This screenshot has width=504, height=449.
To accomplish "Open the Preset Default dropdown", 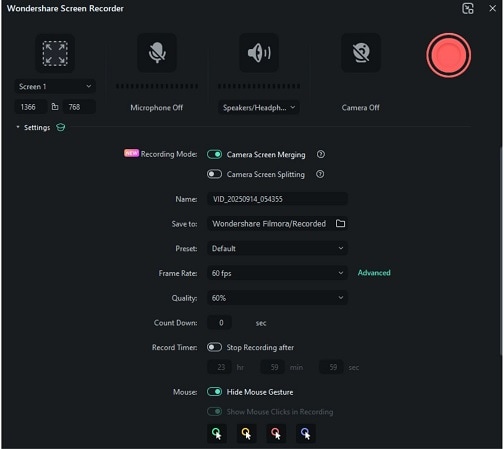I will coord(277,248).
